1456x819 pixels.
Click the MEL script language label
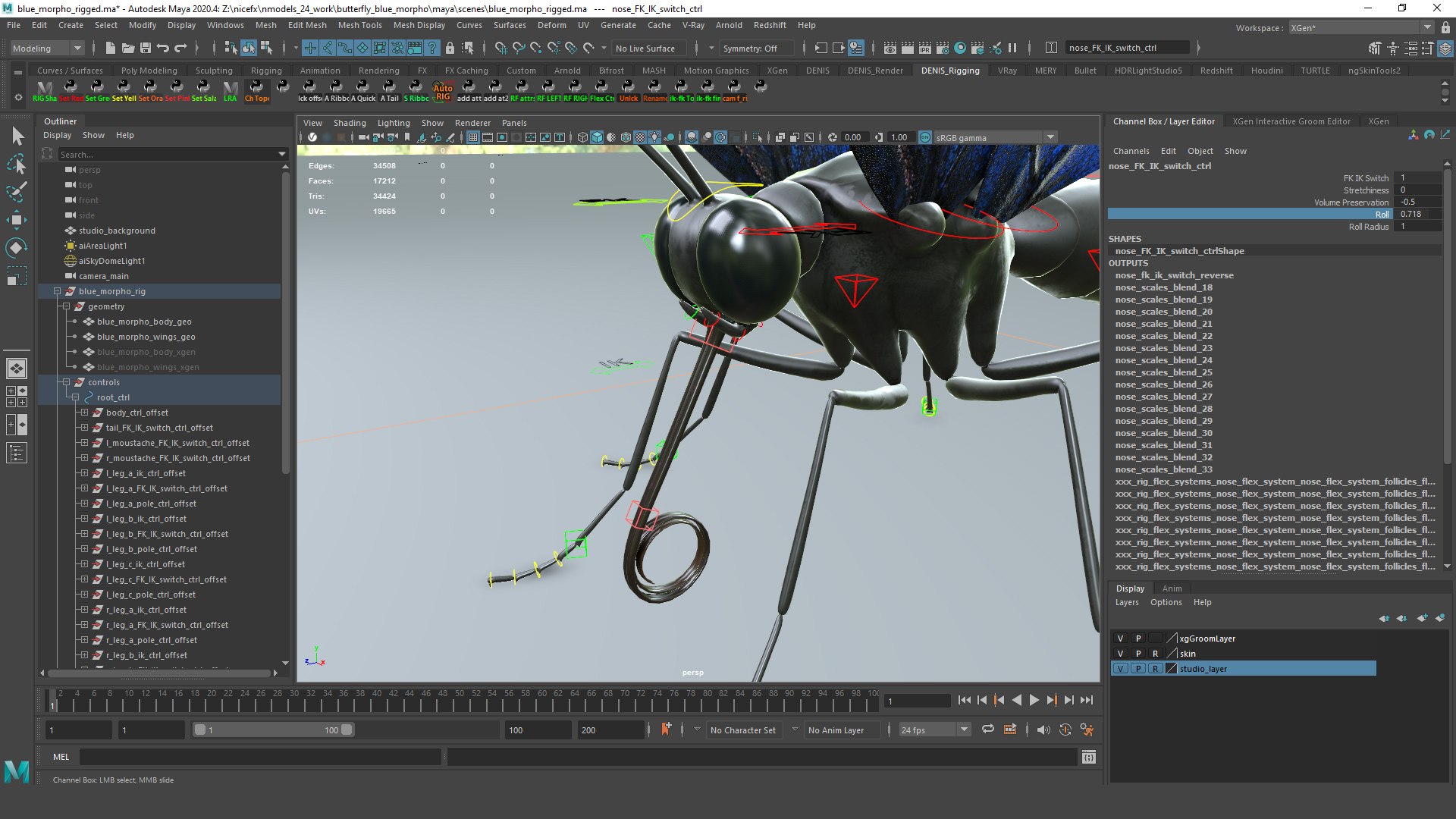pos(61,757)
